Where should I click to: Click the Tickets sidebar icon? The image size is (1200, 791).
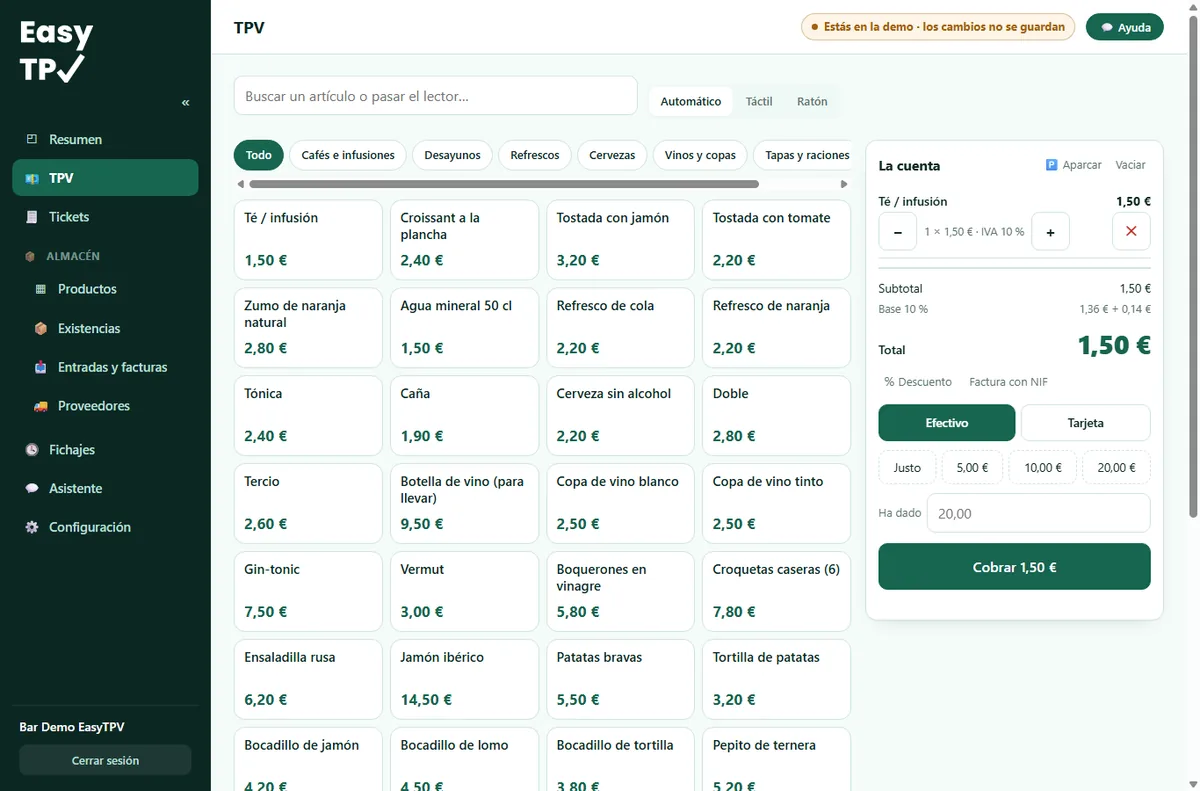point(32,217)
